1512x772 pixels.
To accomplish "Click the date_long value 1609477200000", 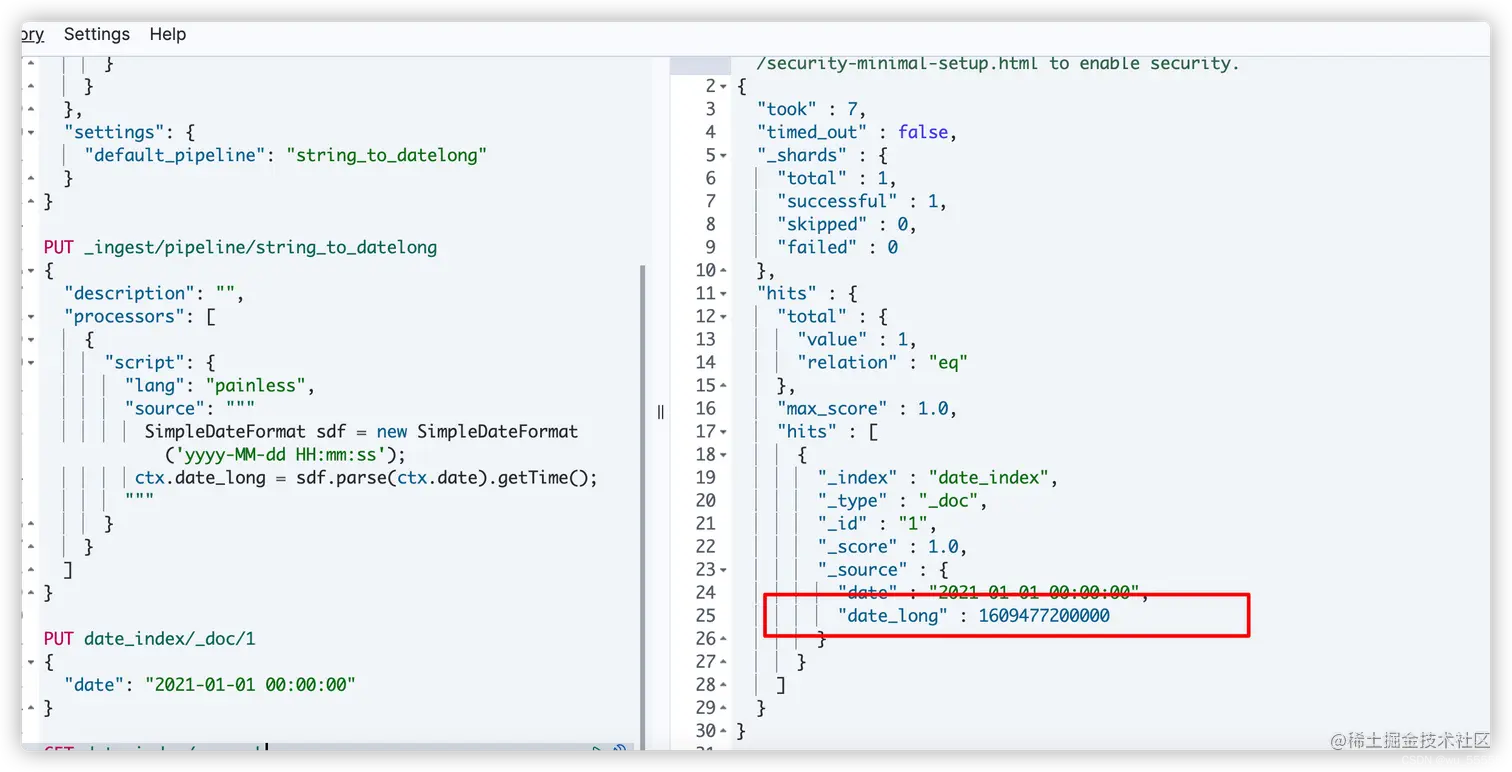I will 1043,615.
